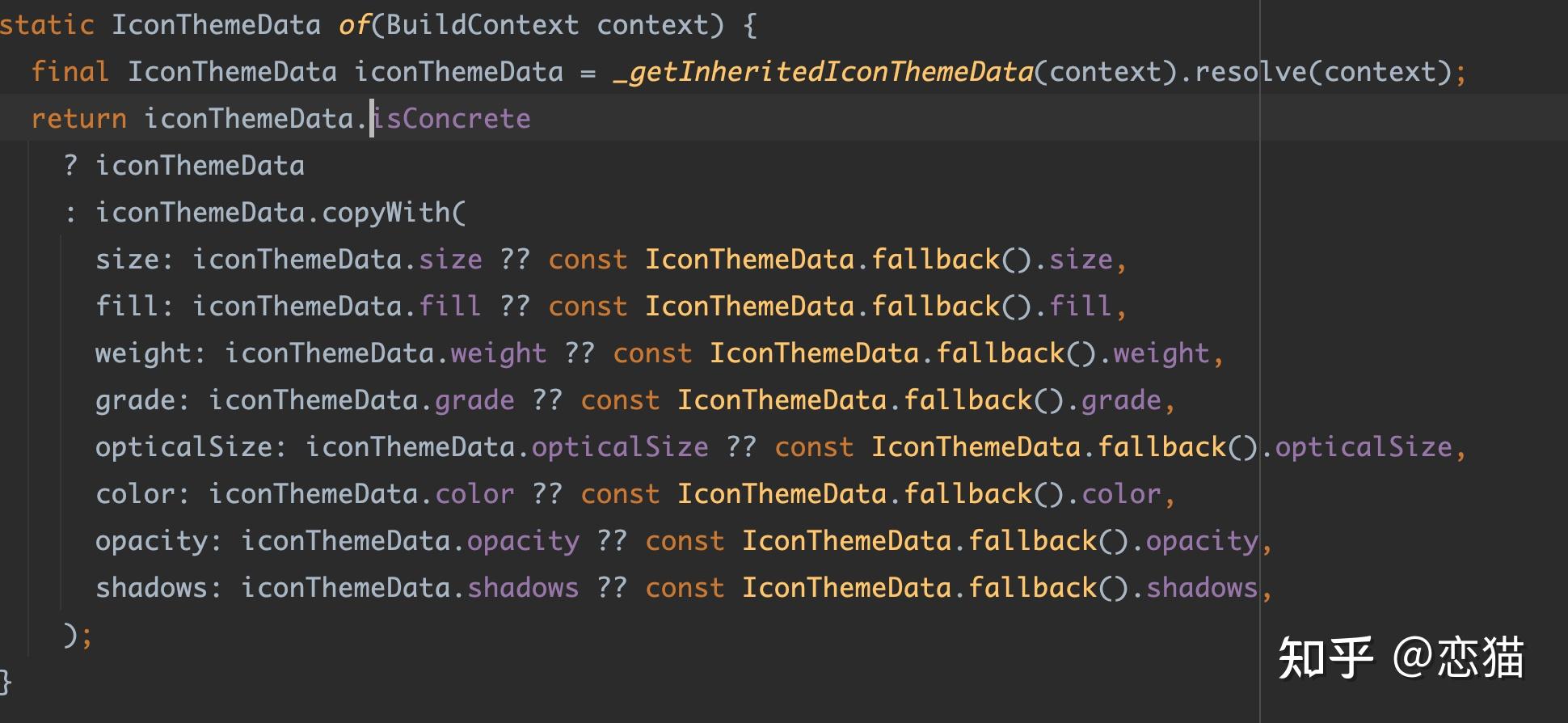Screen dimensions: 1568x723
Task: Click the copyWith method call
Action: 386,213
